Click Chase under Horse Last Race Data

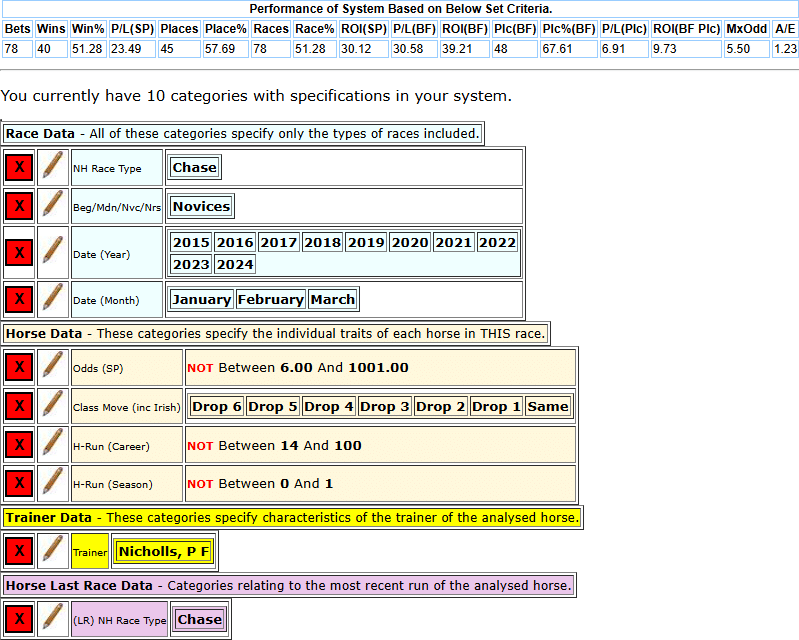(200, 619)
